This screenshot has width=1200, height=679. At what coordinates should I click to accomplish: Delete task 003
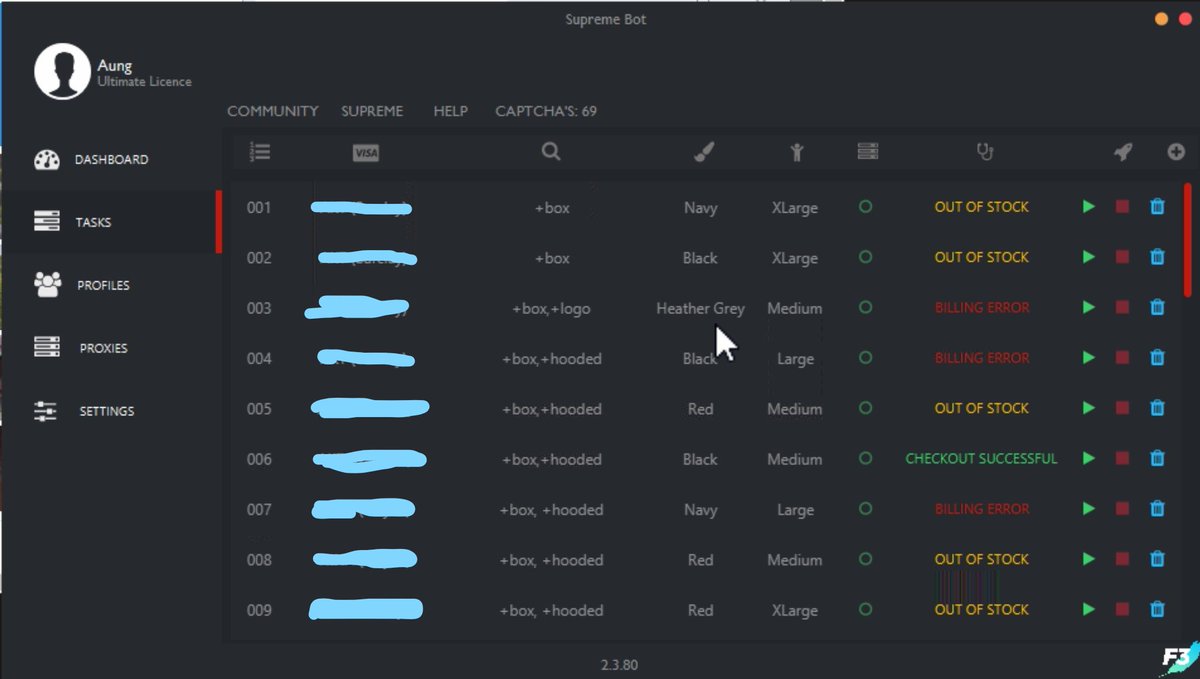click(x=1157, y=307)
